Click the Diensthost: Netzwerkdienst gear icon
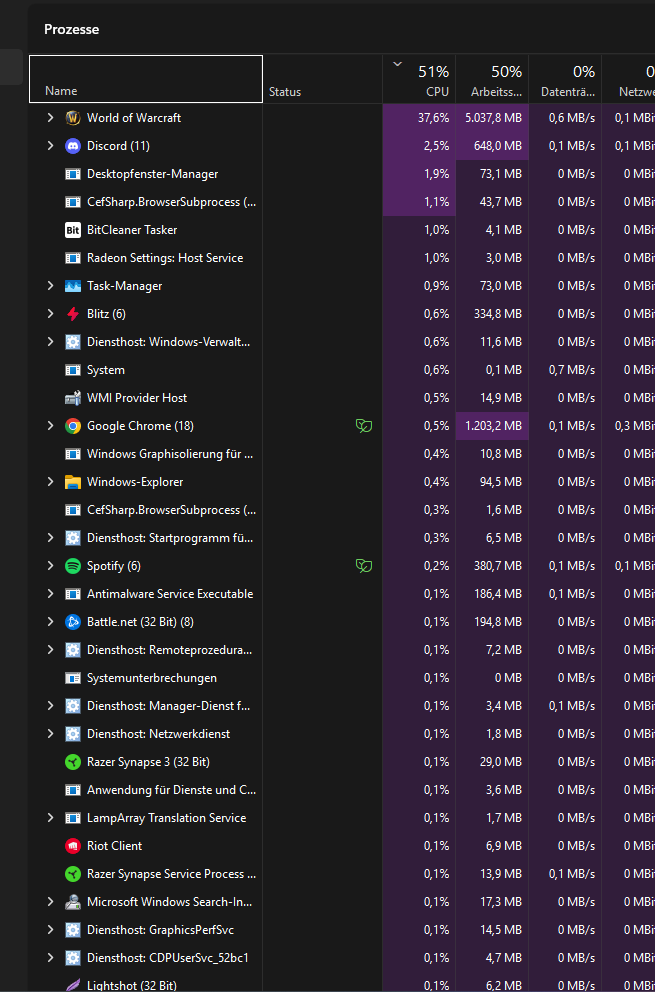The image size is (655, 992). (x=73, y=734)
